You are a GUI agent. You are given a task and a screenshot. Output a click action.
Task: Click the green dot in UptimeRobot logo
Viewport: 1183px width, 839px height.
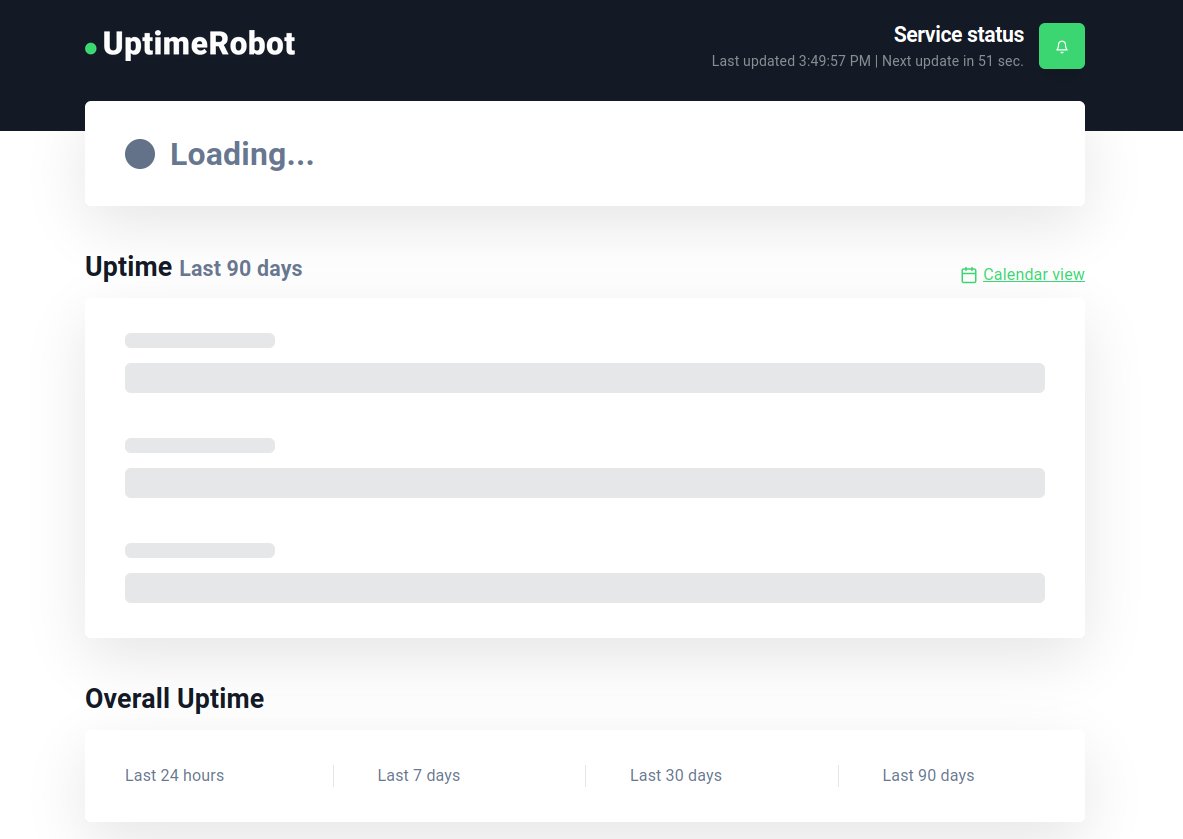(x=91, y=49)
